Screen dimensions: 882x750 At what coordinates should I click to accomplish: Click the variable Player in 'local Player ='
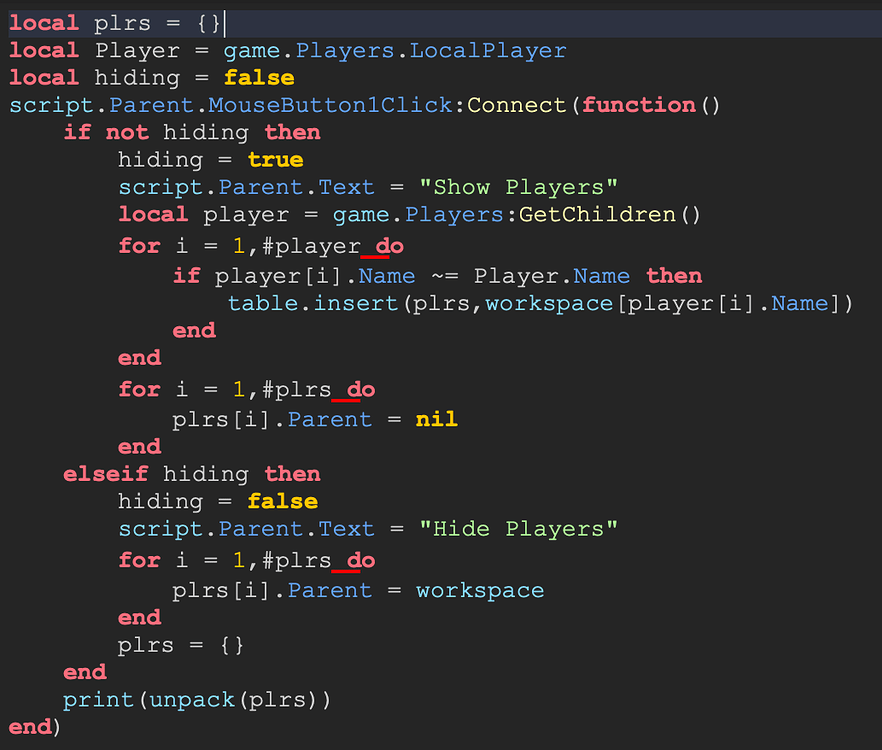[x=137, y=51]
